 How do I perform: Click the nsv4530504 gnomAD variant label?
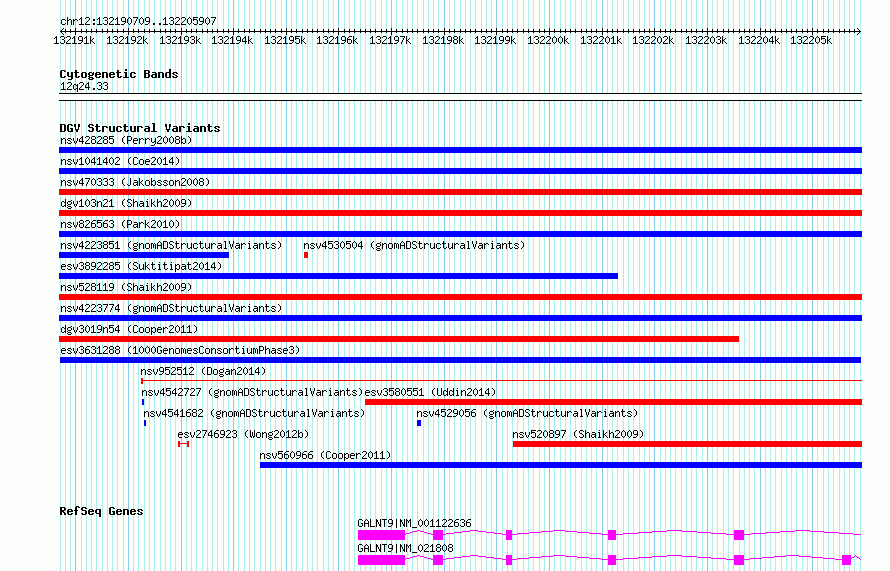click(x=414, y=245)
